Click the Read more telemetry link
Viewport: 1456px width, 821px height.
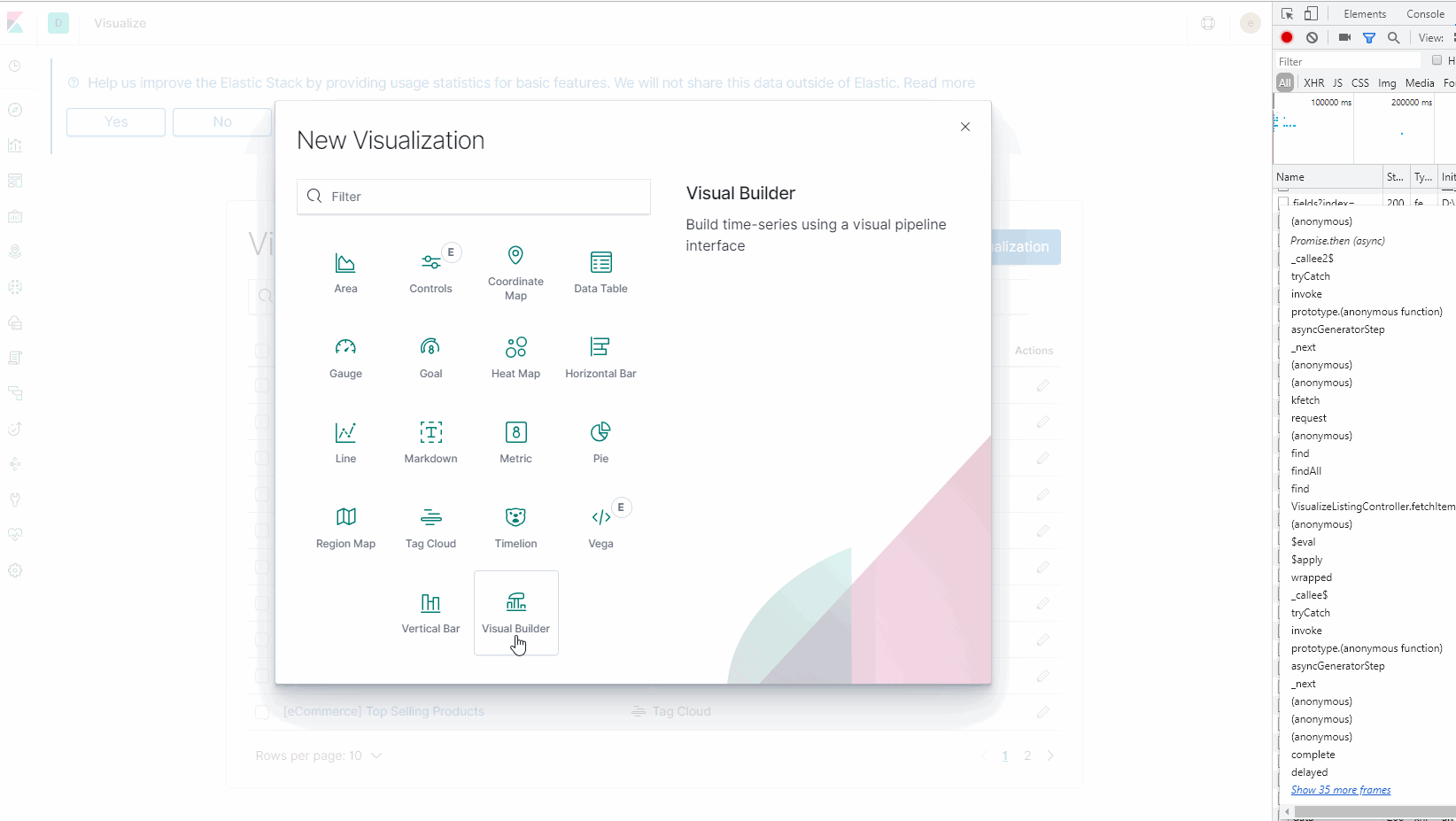939,82
